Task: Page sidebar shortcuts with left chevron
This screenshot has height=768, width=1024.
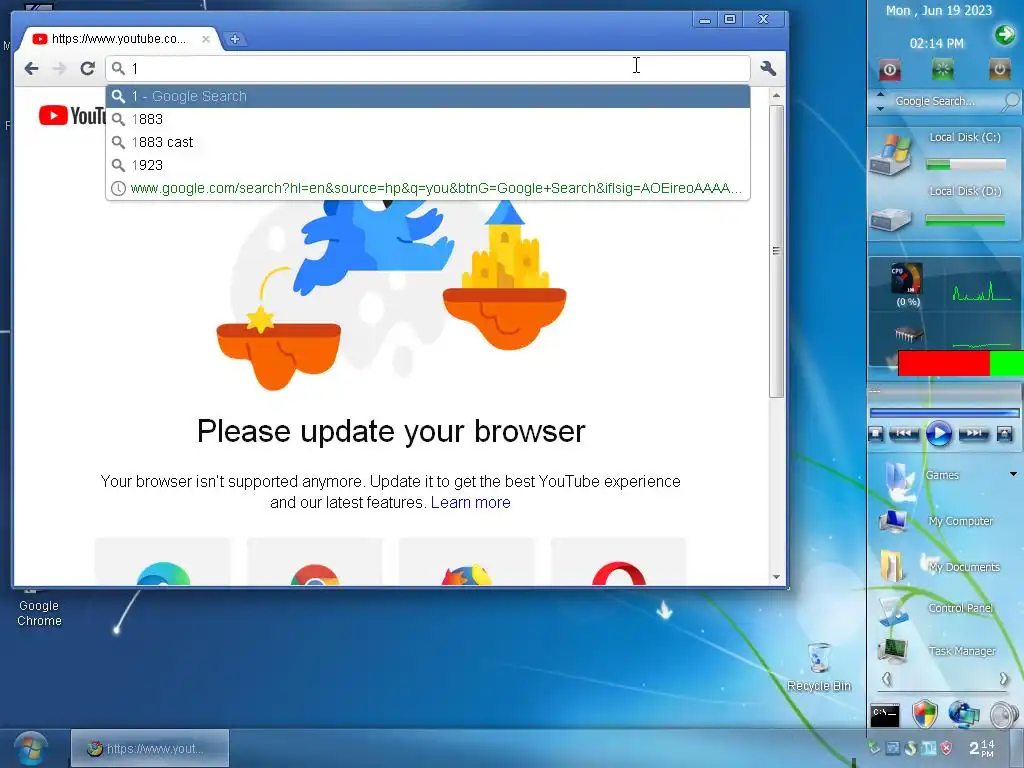Action: 886,679
